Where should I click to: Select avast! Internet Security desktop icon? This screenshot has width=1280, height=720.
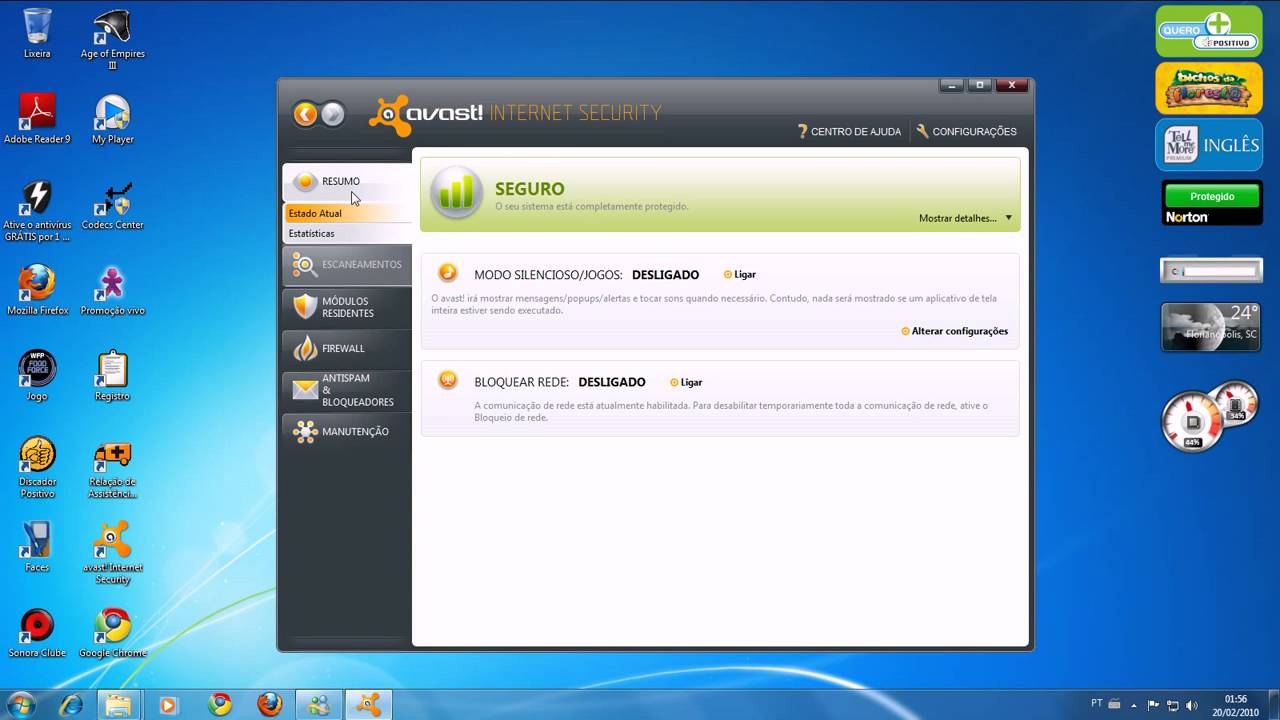(112, 553)
